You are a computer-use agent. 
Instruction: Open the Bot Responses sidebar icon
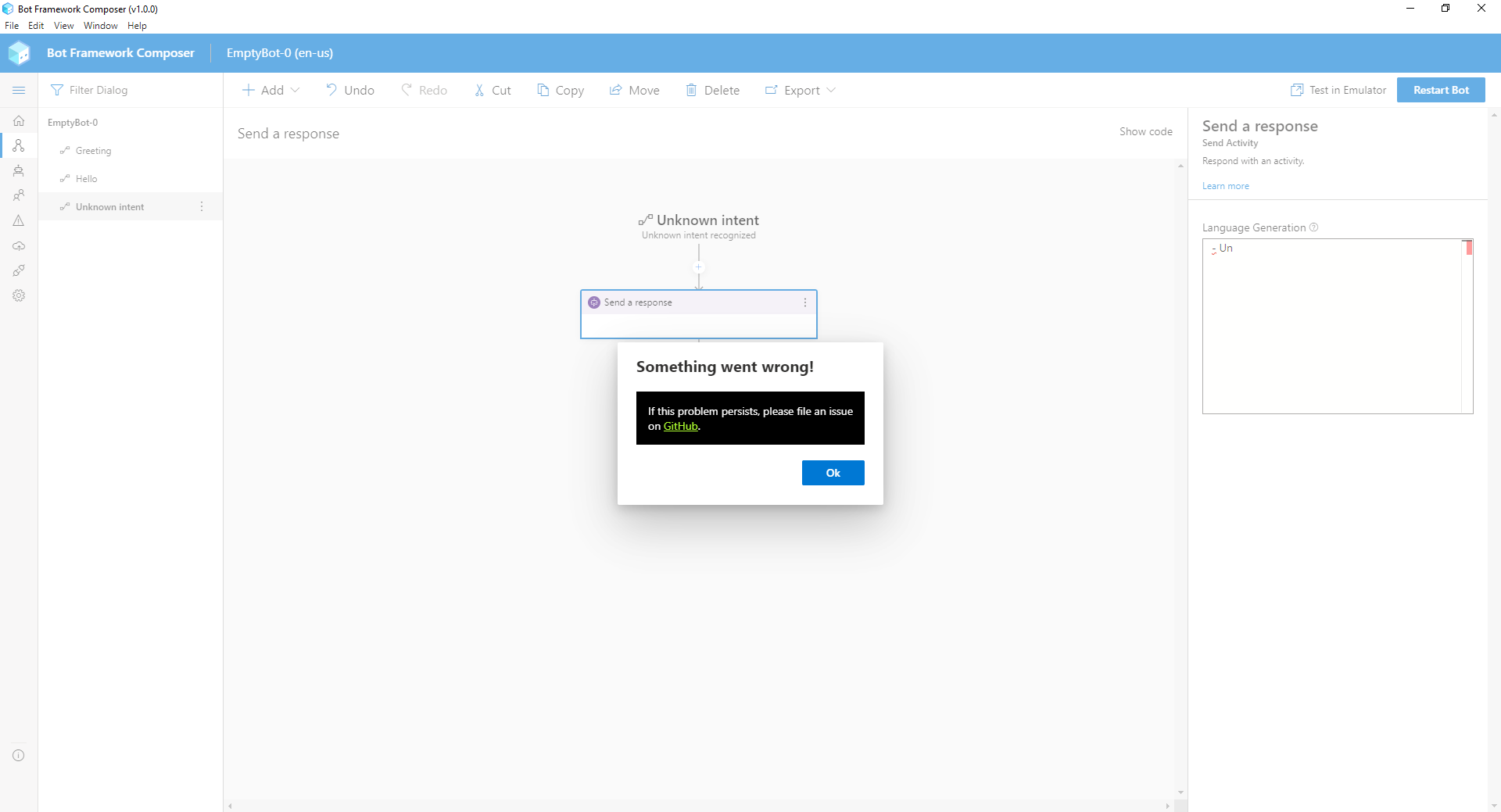pos(19,171)
